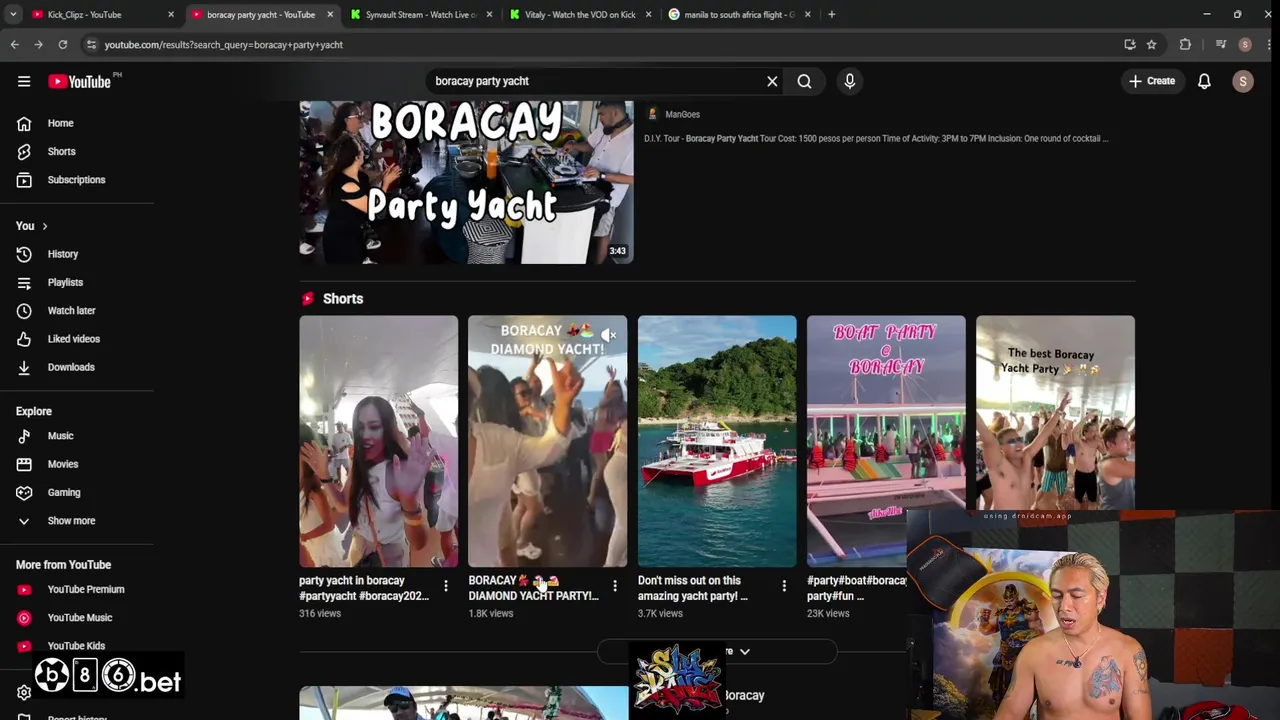Screen dimensions: 1280x720
Task: Click Shorts section heading
Action: coord(342,299)
